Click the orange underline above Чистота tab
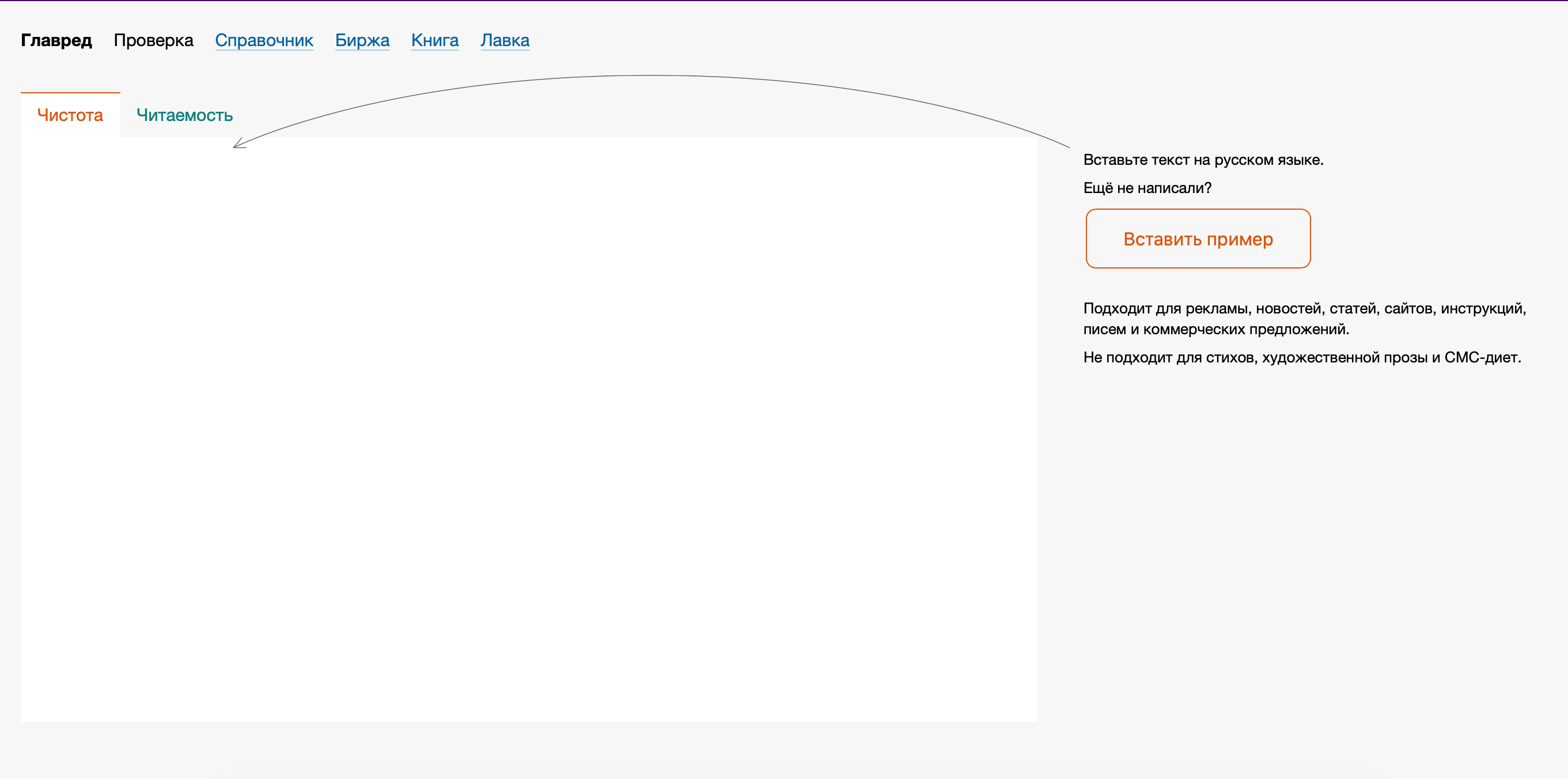This screenshot has width=1568, height=779. [x=70, y=93]
